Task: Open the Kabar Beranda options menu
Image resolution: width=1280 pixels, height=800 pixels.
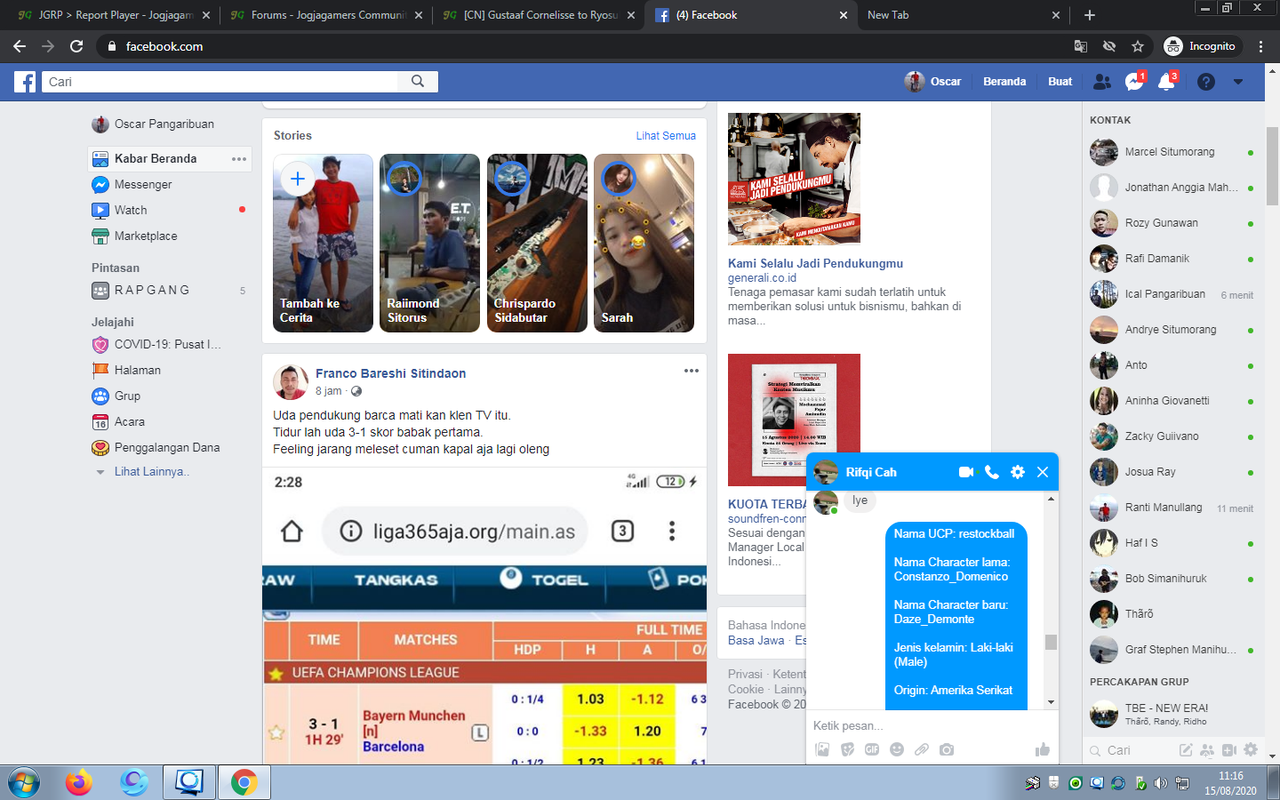Action: pyautogui.click(x=238, y=159)
